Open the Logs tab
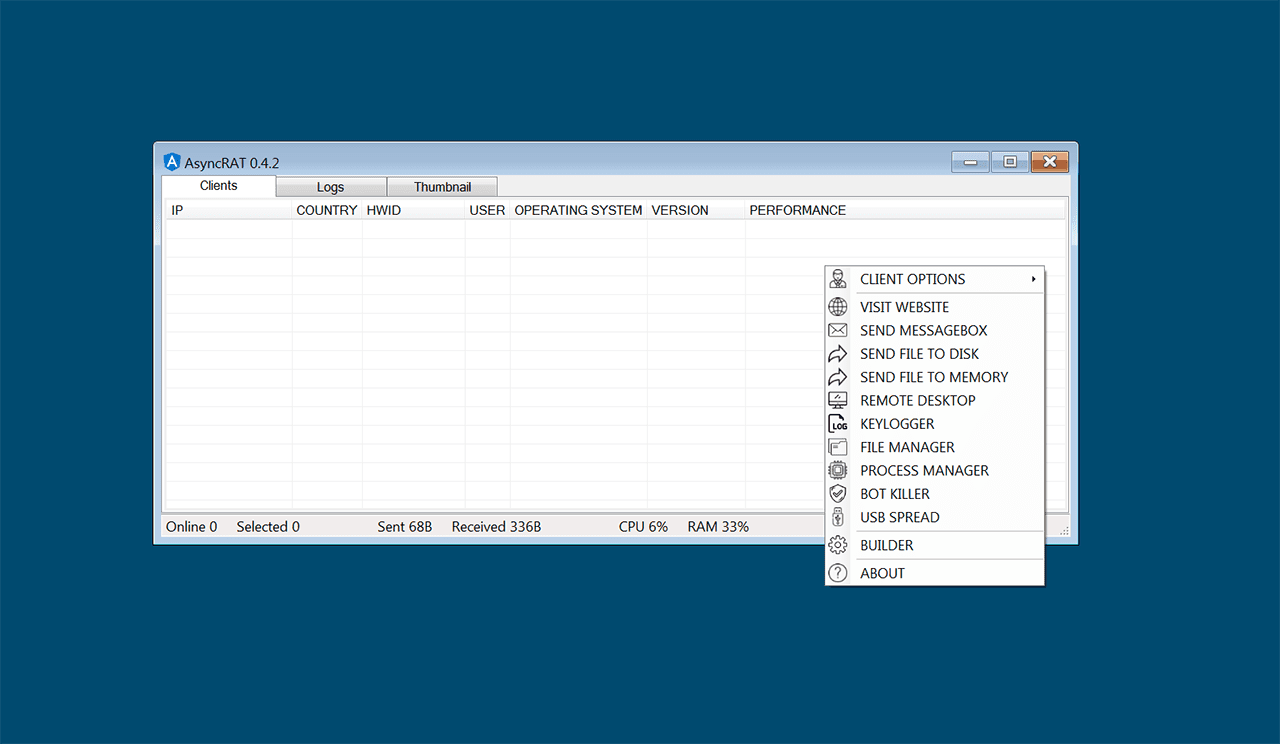Viewport: 1280px width, 744px height. click(x=331, y=187)
